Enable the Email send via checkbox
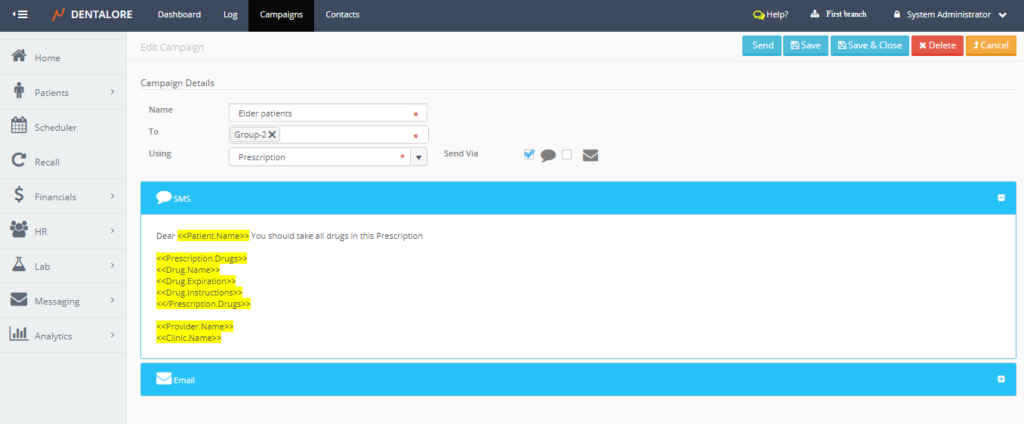The image size is (1024, 424). [567, 154]
